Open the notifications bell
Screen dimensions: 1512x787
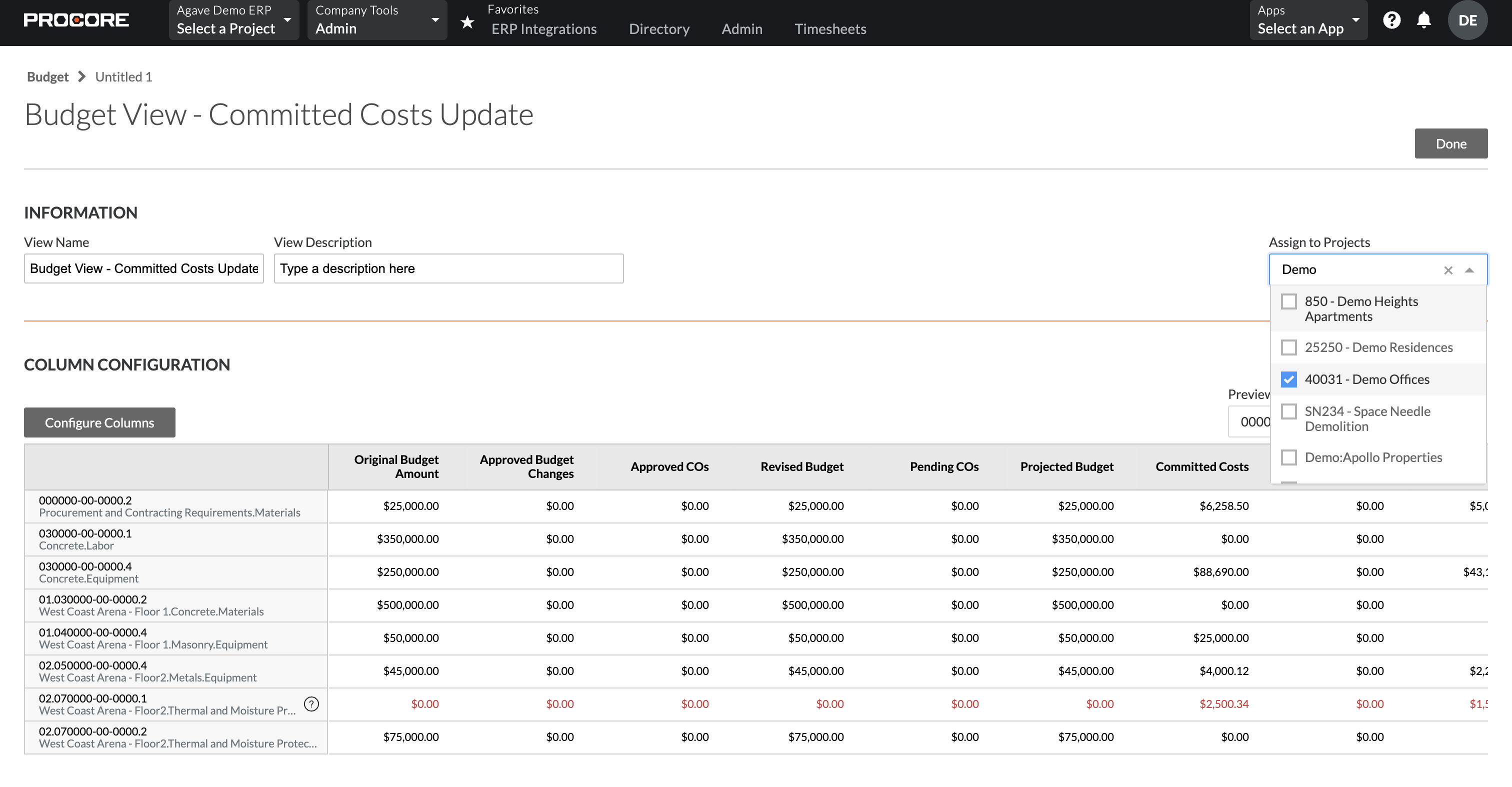1424,20
